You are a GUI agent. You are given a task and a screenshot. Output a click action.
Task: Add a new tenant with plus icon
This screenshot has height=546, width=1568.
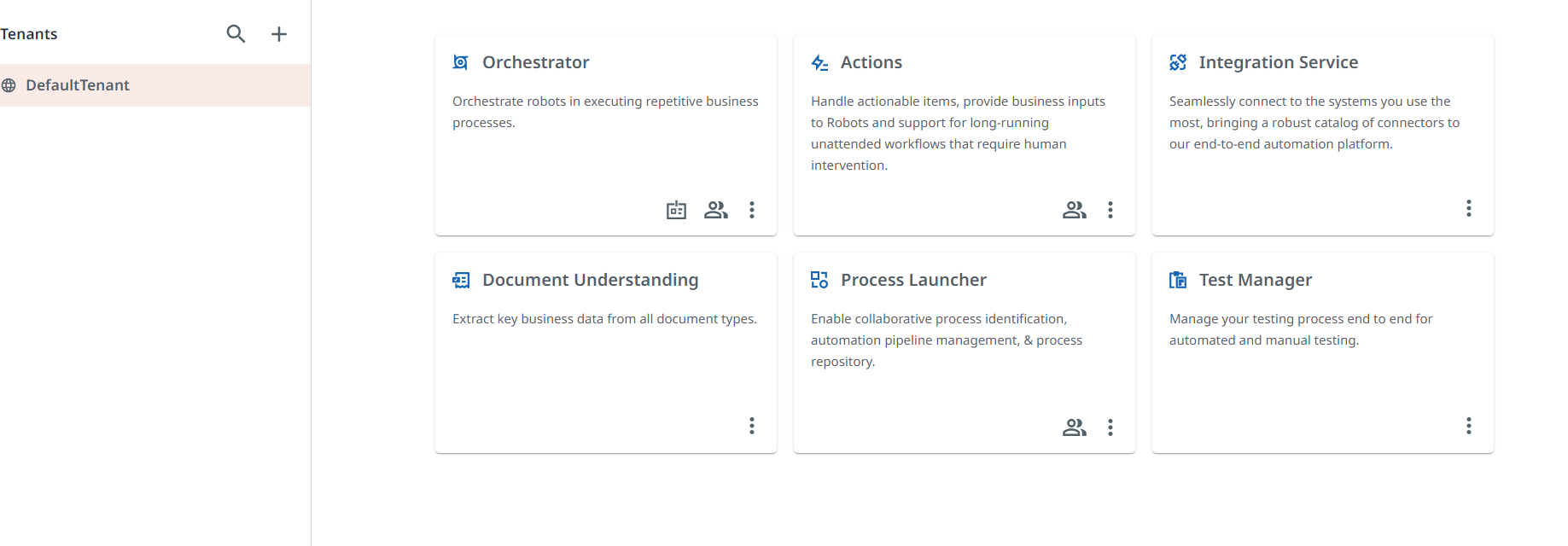coord(278,34)
